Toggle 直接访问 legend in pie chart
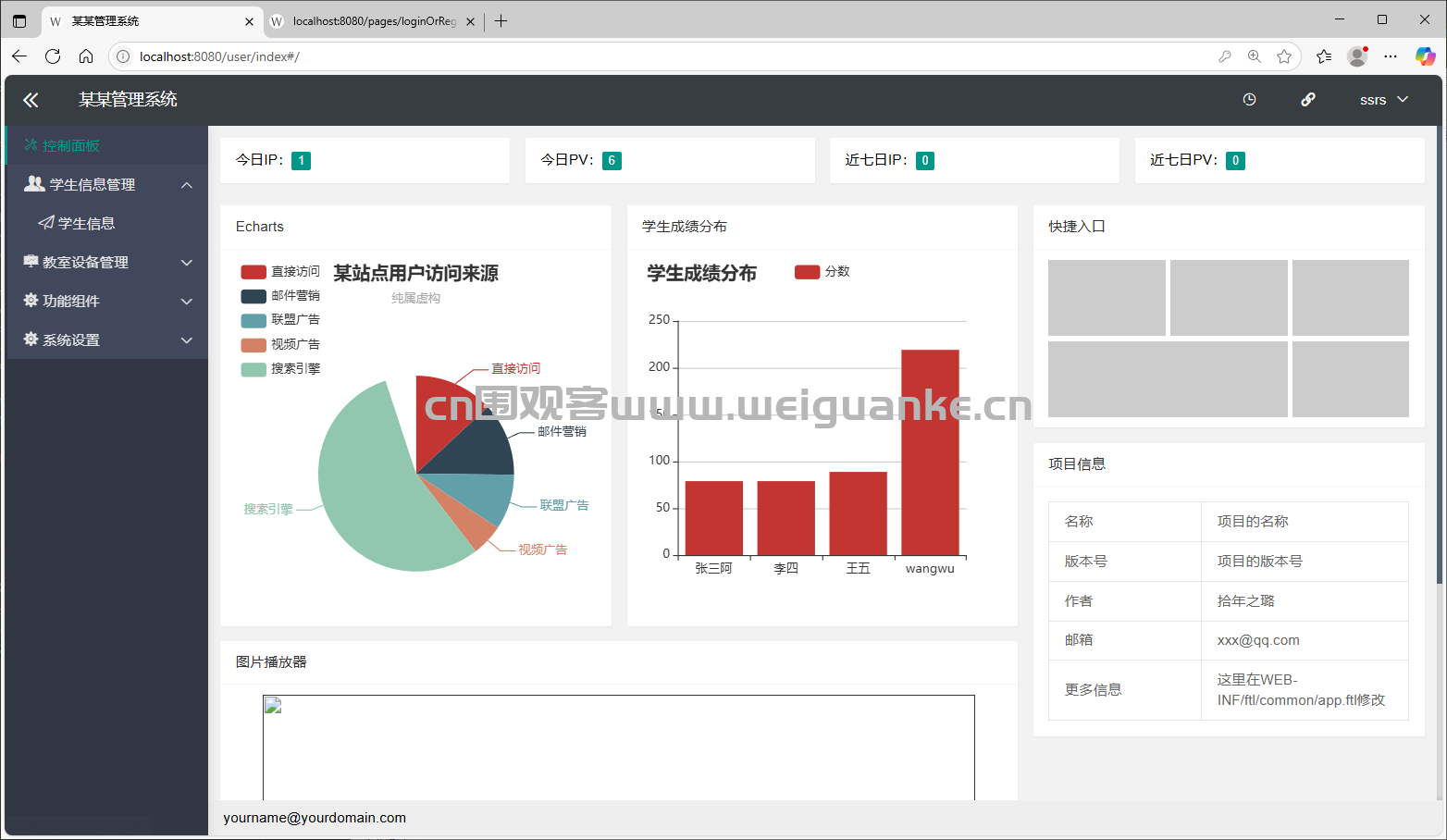Viewport: 1447px width, 840px height. pos(280,272)
